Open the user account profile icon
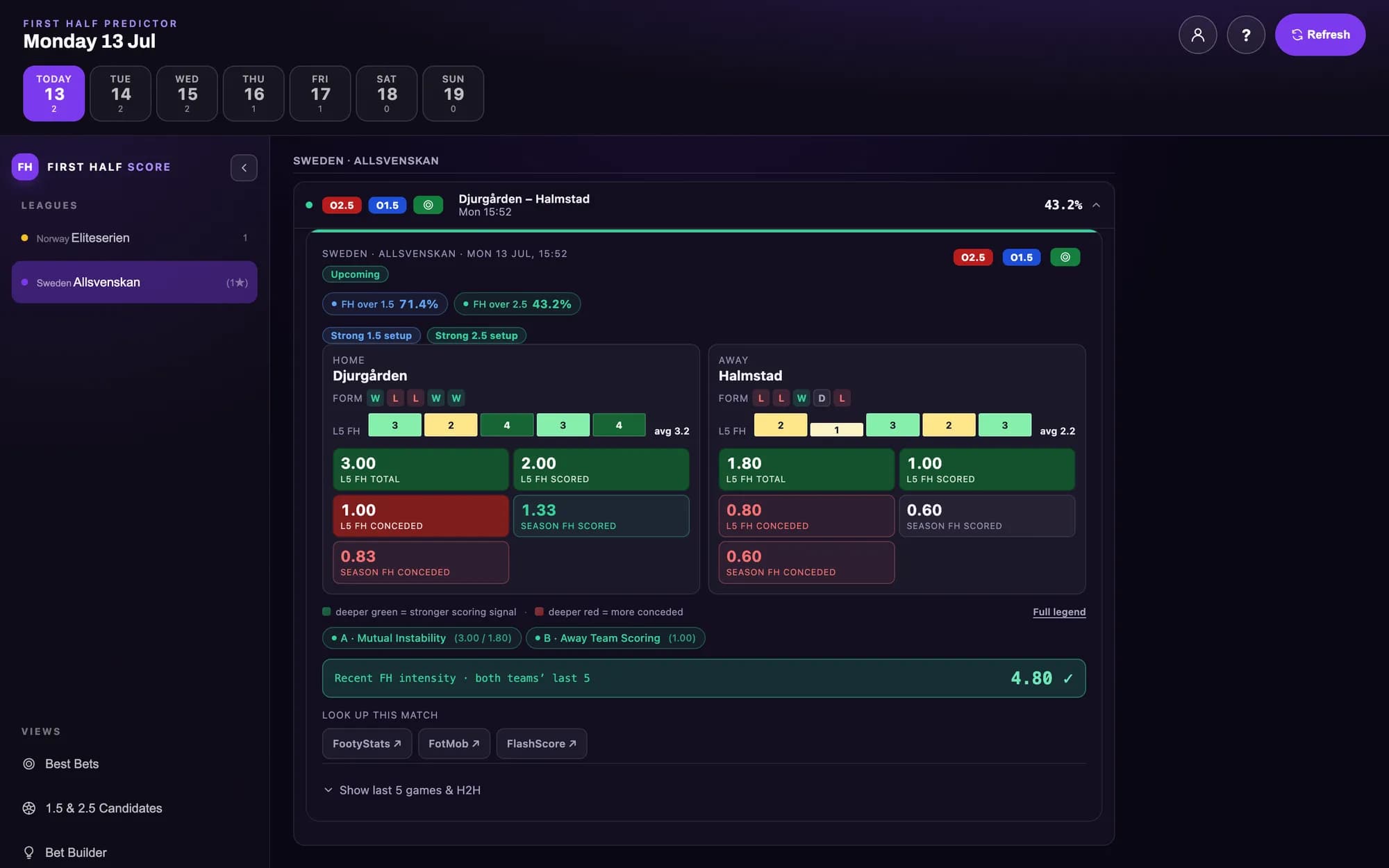 (1197, 35)
